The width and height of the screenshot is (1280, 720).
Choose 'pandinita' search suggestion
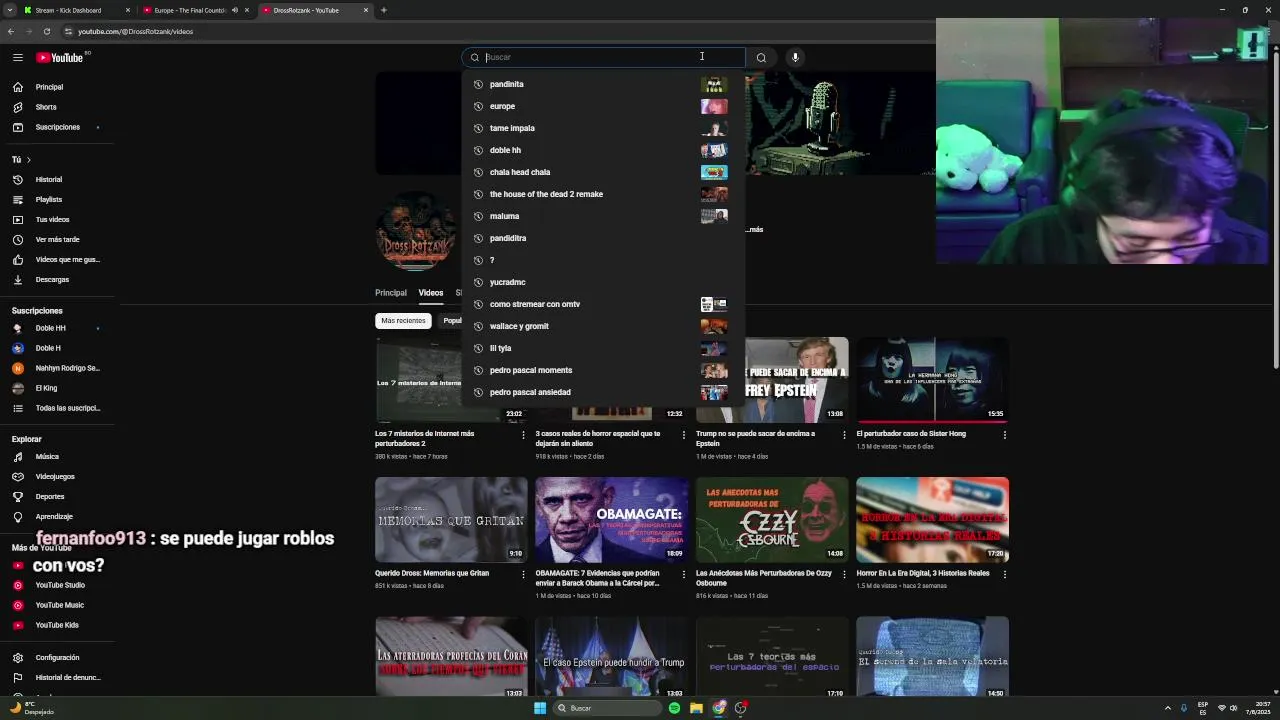coord(603,84)
